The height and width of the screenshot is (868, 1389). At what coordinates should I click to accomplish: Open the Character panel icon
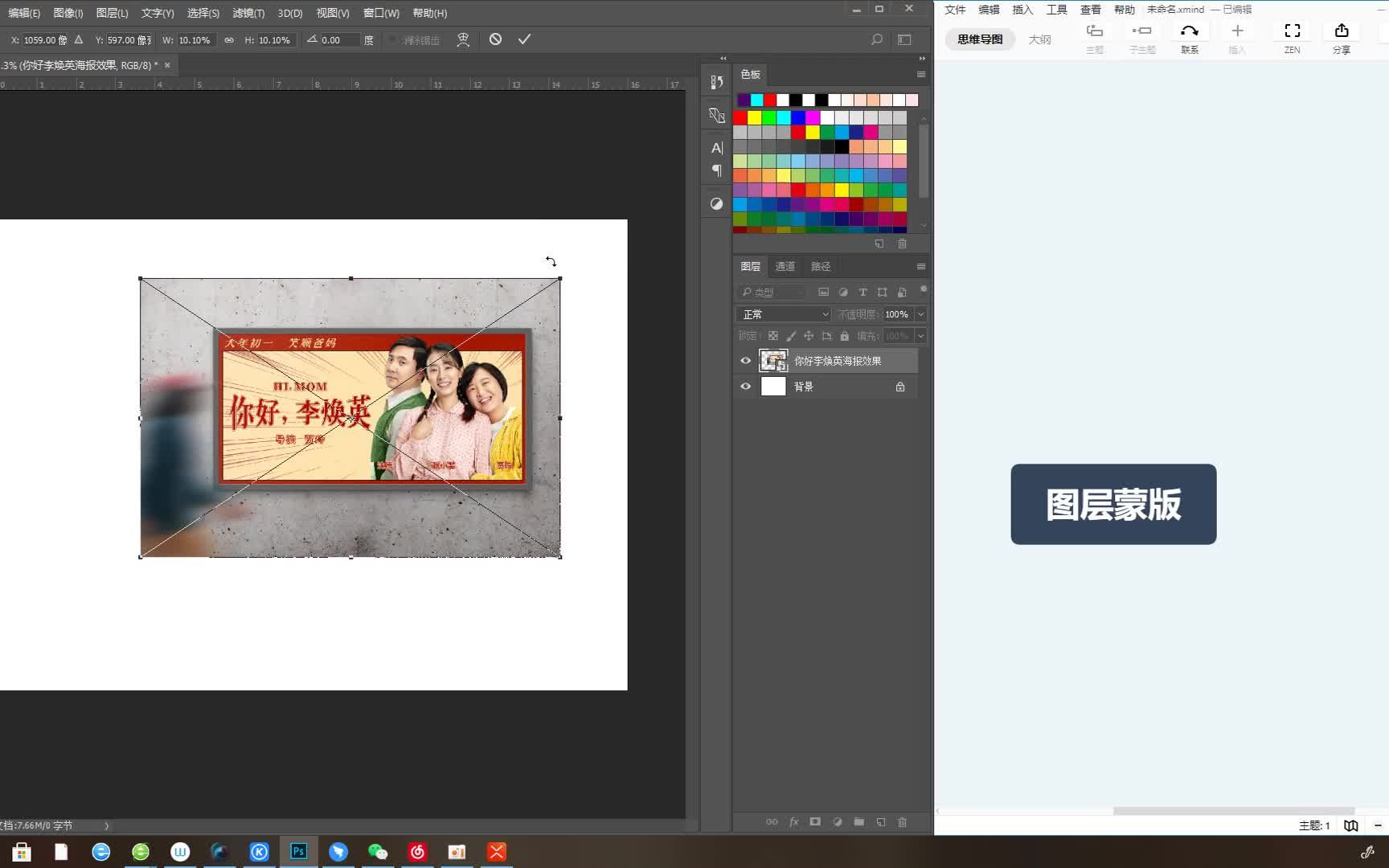pyautogui.click(x=716, y=148)
